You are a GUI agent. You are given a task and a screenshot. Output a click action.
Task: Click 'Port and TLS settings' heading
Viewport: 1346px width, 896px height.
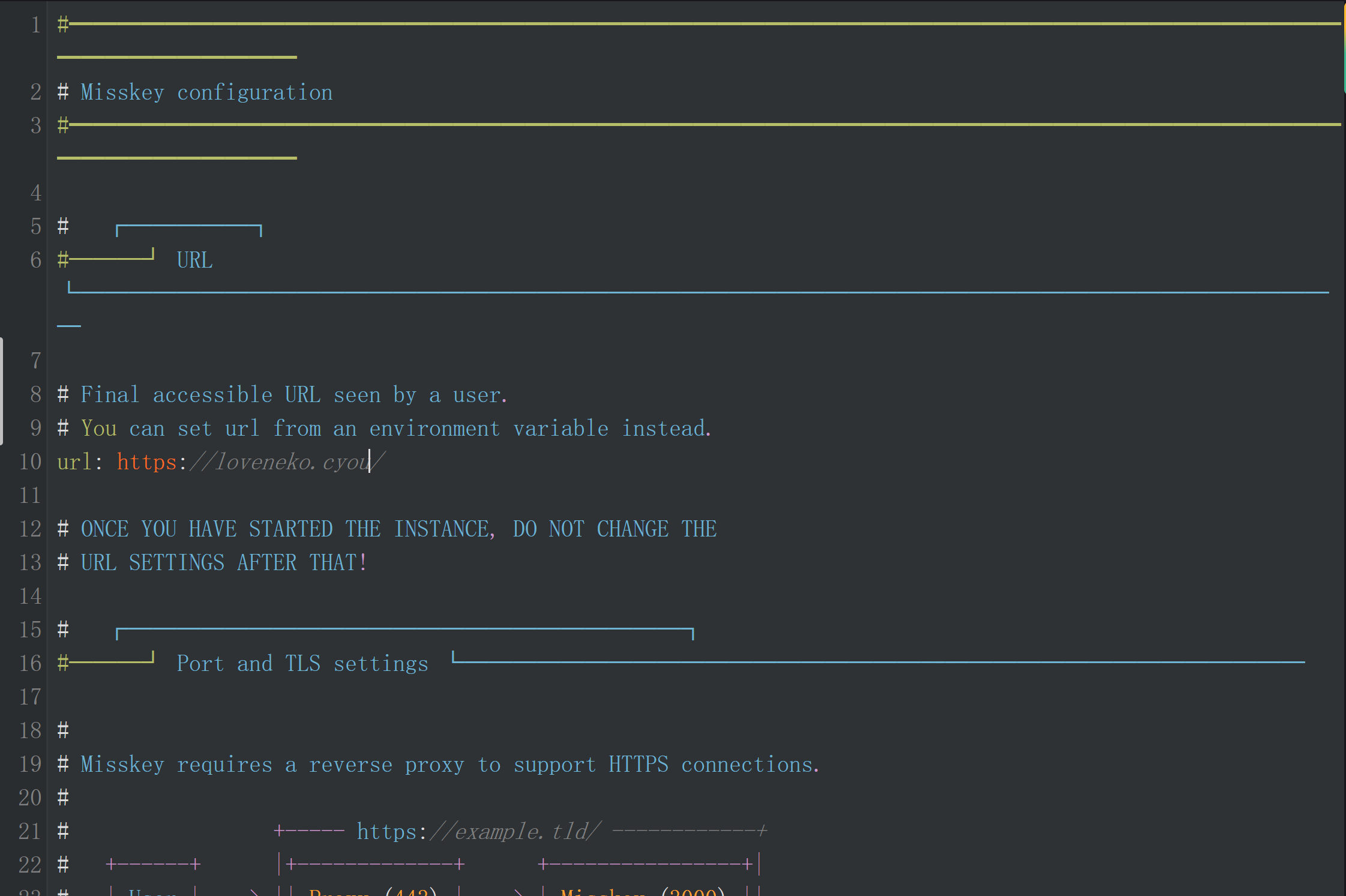click(x=302, y=663)
